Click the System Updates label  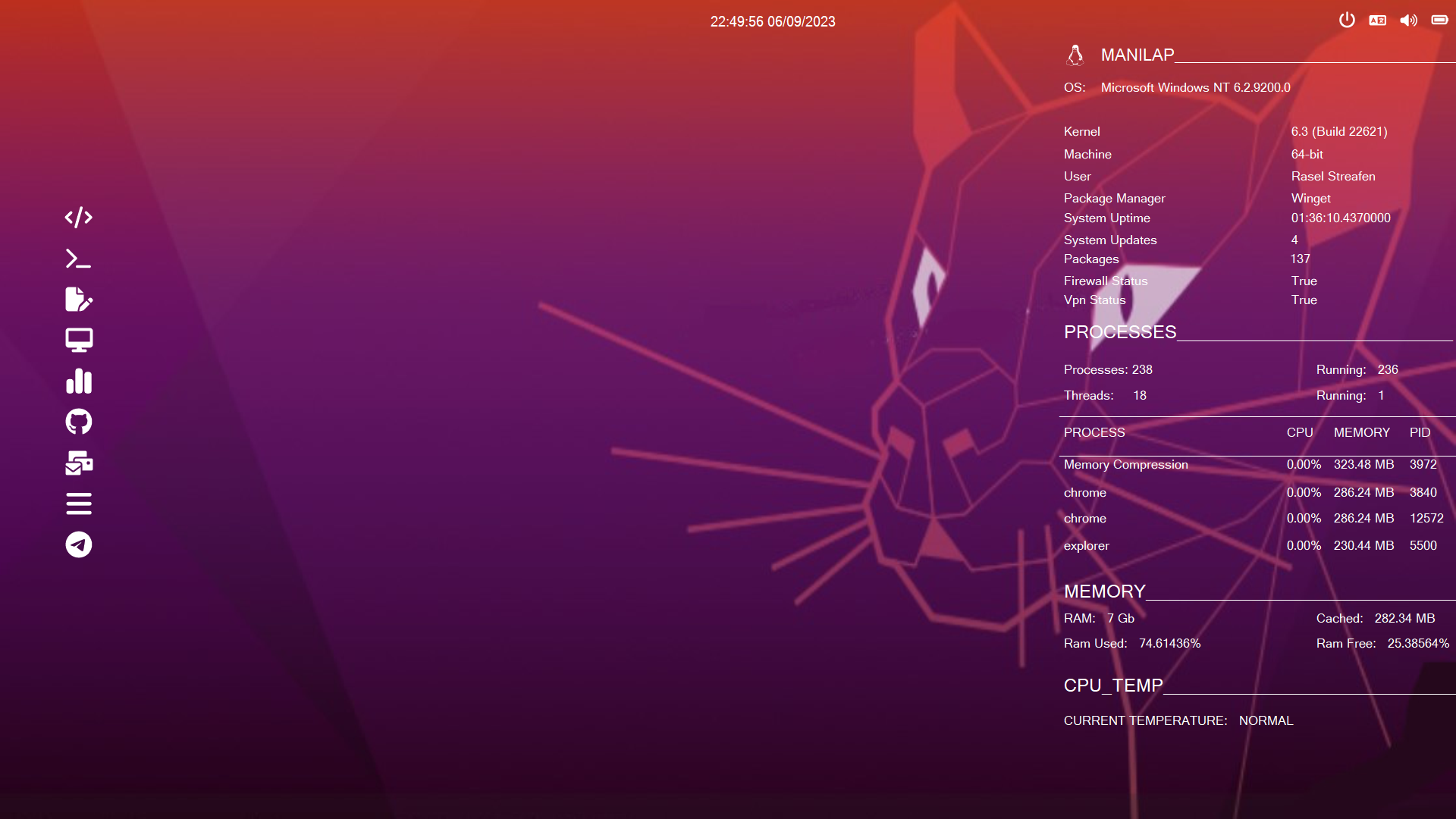[1110, 240]
